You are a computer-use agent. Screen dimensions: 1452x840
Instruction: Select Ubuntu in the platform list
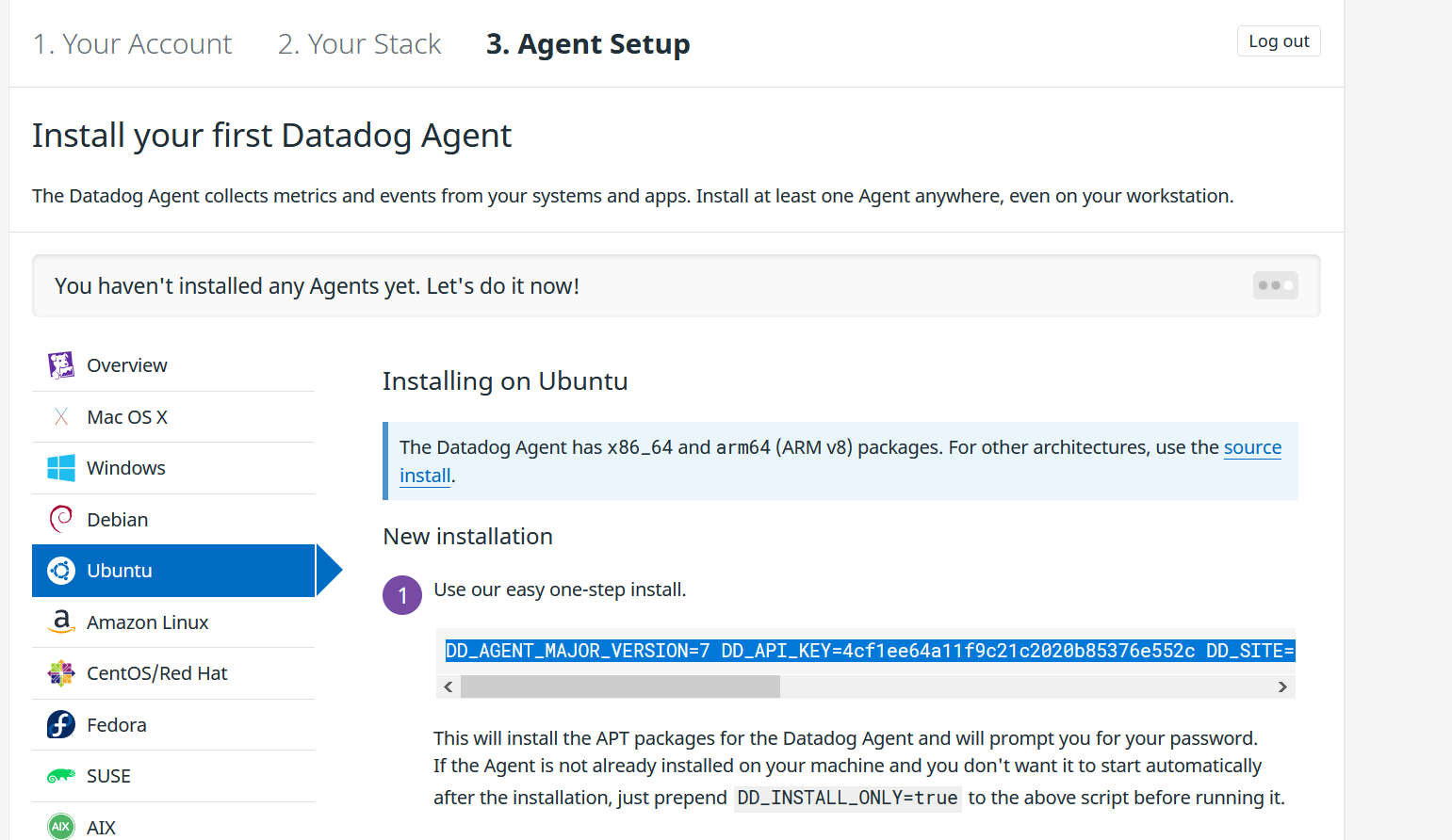173,571
